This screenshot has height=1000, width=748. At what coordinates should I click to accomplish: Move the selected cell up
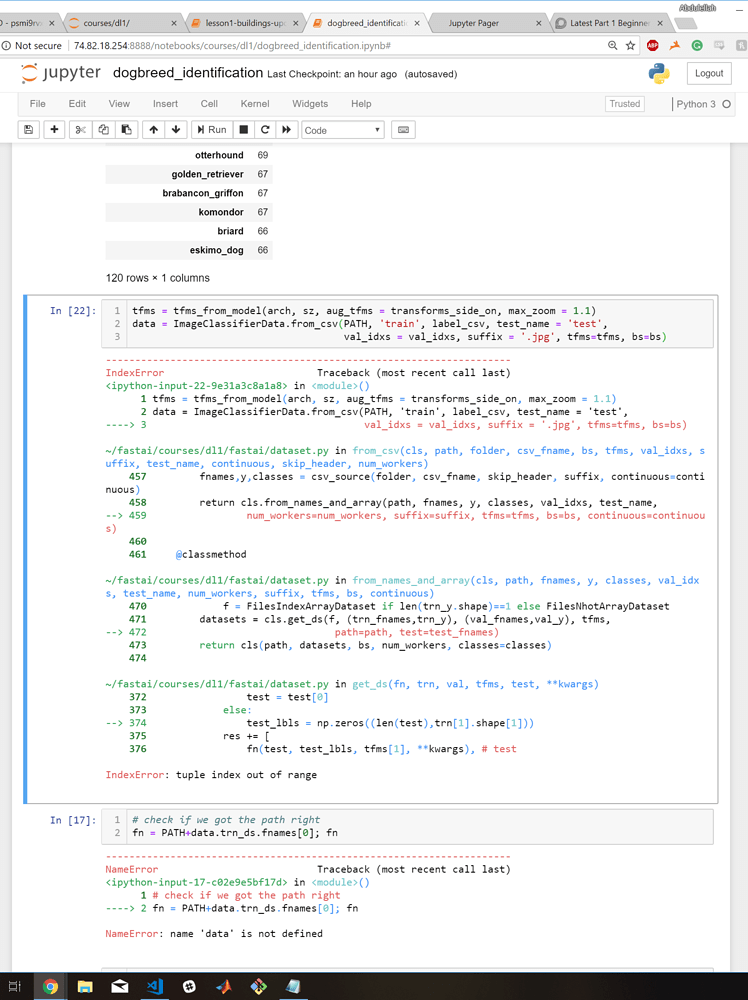coord(153,130)
